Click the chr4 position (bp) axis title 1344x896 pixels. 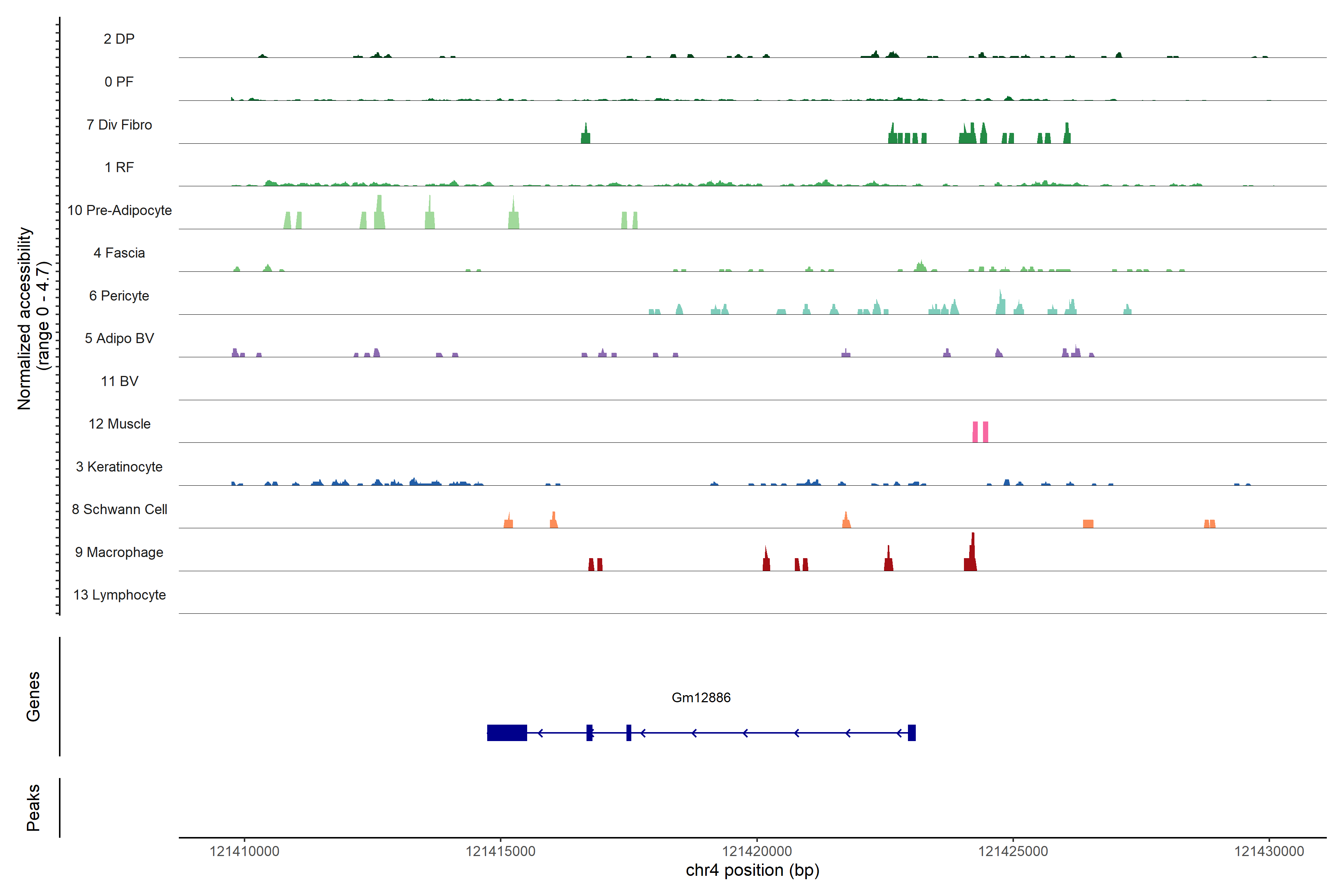(752, 870)
